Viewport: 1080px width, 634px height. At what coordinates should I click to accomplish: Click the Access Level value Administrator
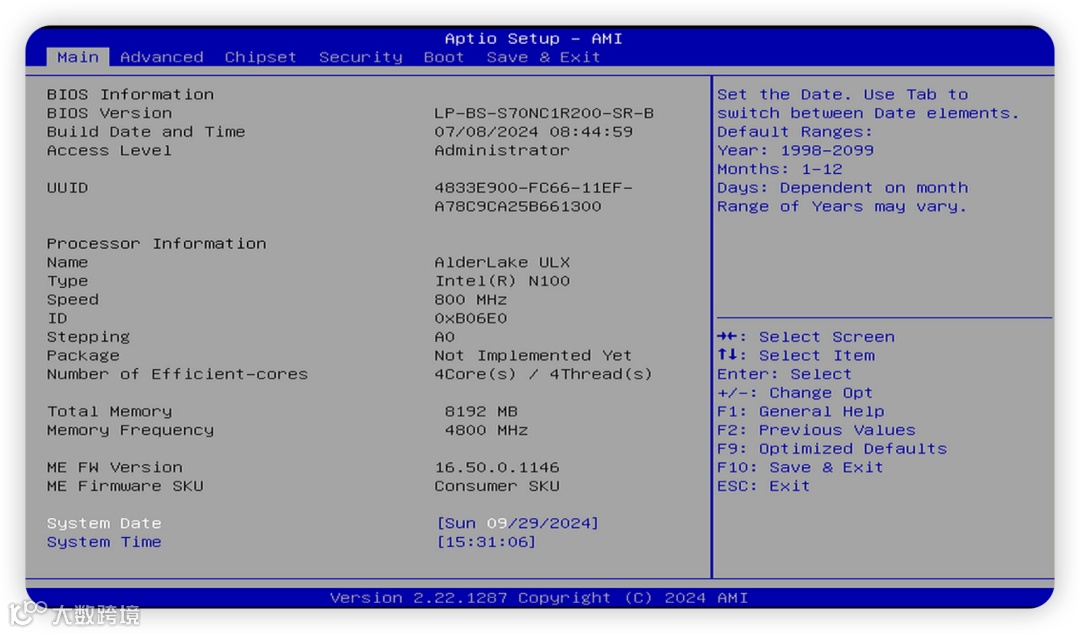coord(502,150)
